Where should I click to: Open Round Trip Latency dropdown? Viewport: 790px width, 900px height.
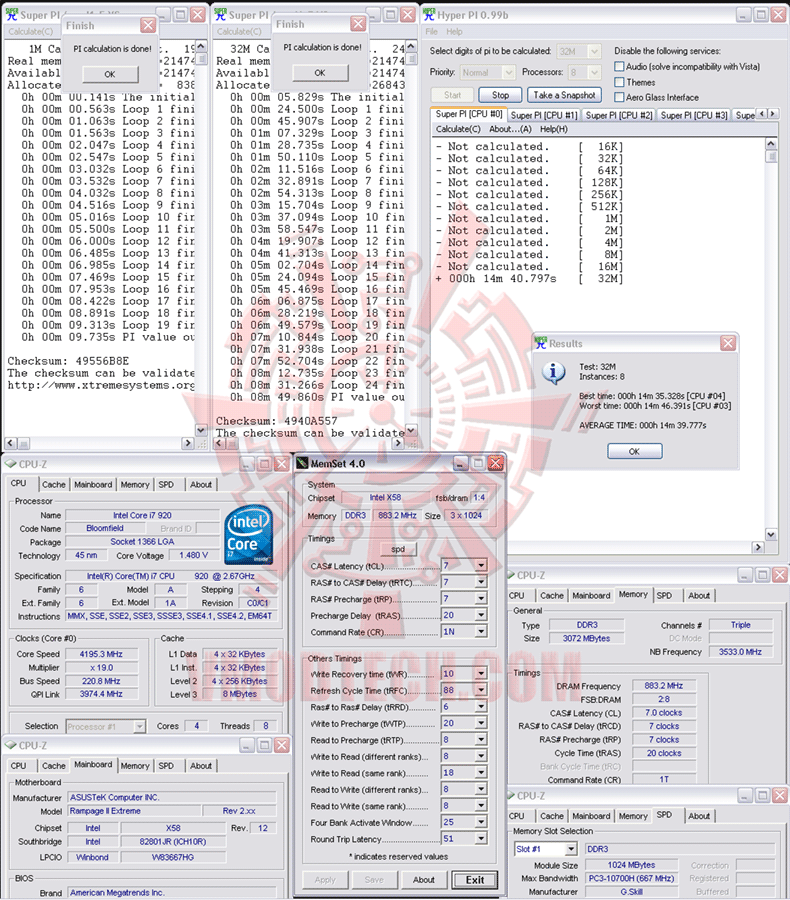tap(481, 839)
